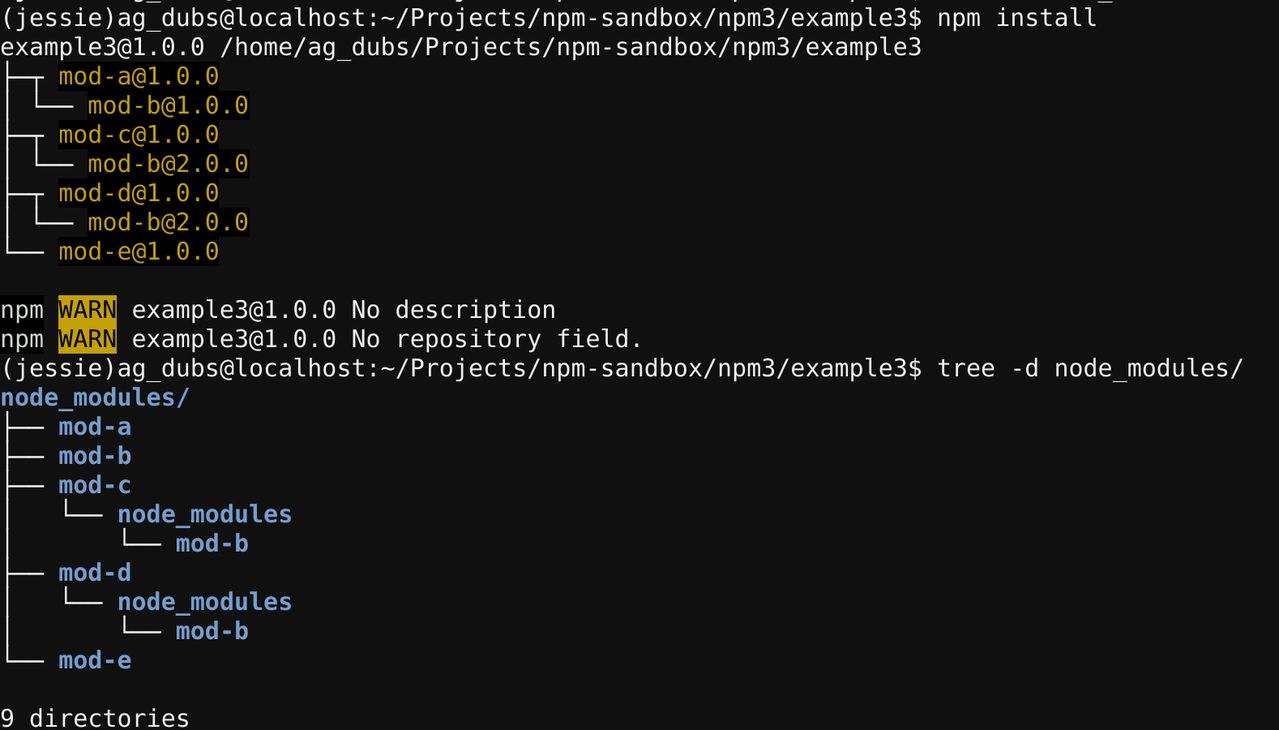Click mod-d@1.0.0 in the install tree
1279x730 pixels.
coord(138,193)
